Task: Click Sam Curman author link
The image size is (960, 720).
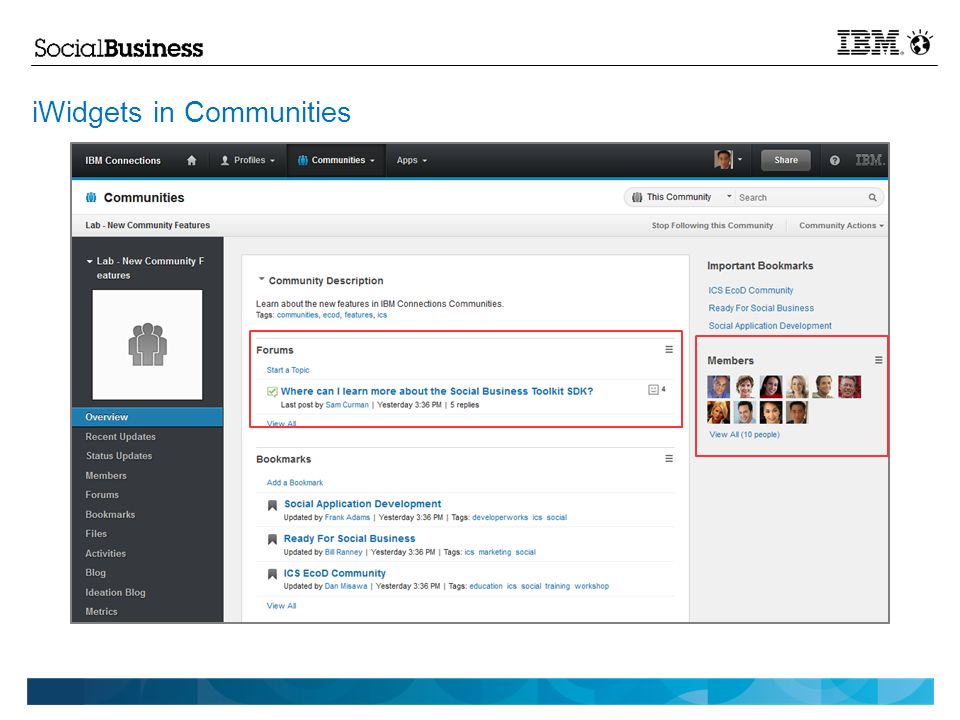Action: (347, 405)
